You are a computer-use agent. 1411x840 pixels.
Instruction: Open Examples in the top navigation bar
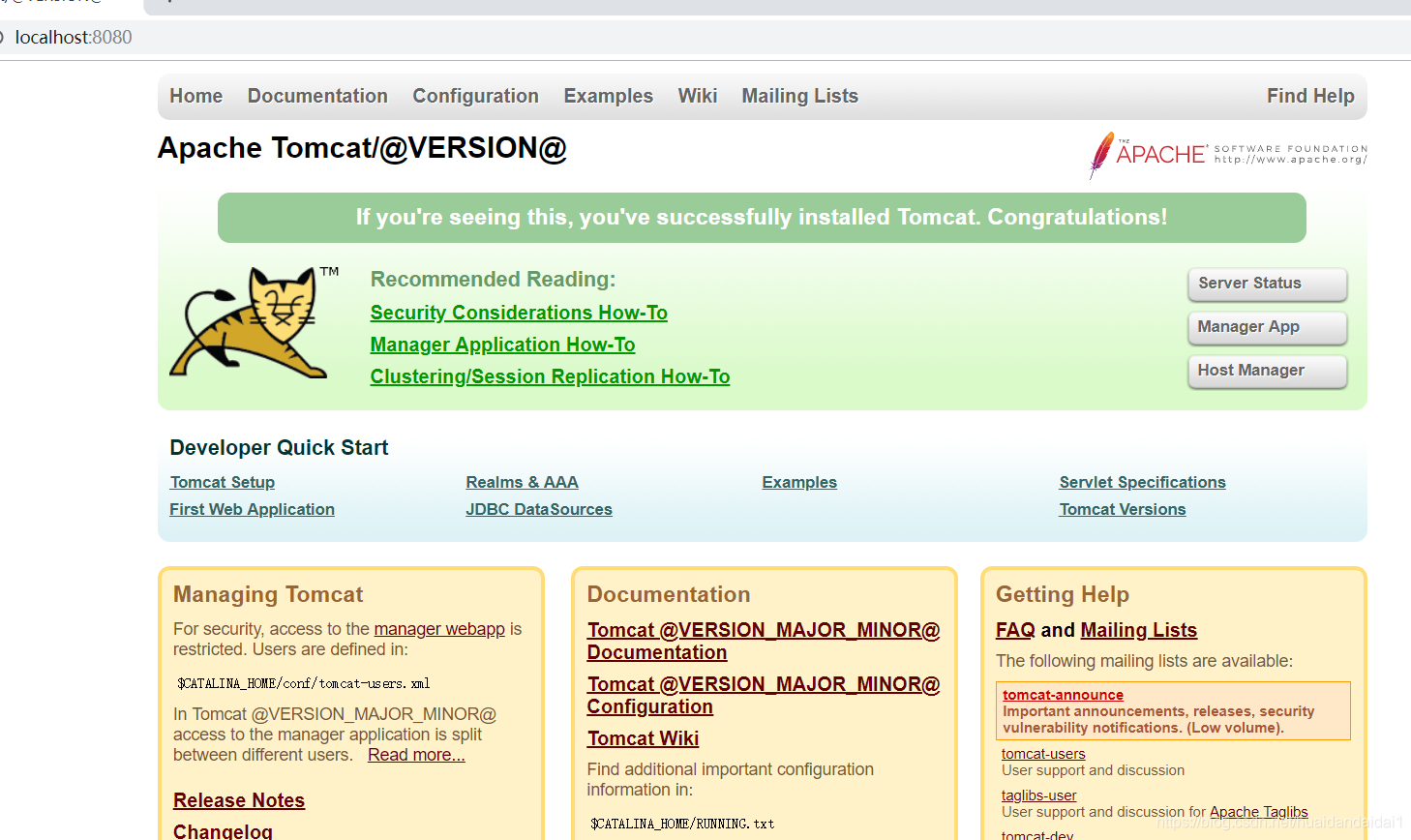pos(609,96)
